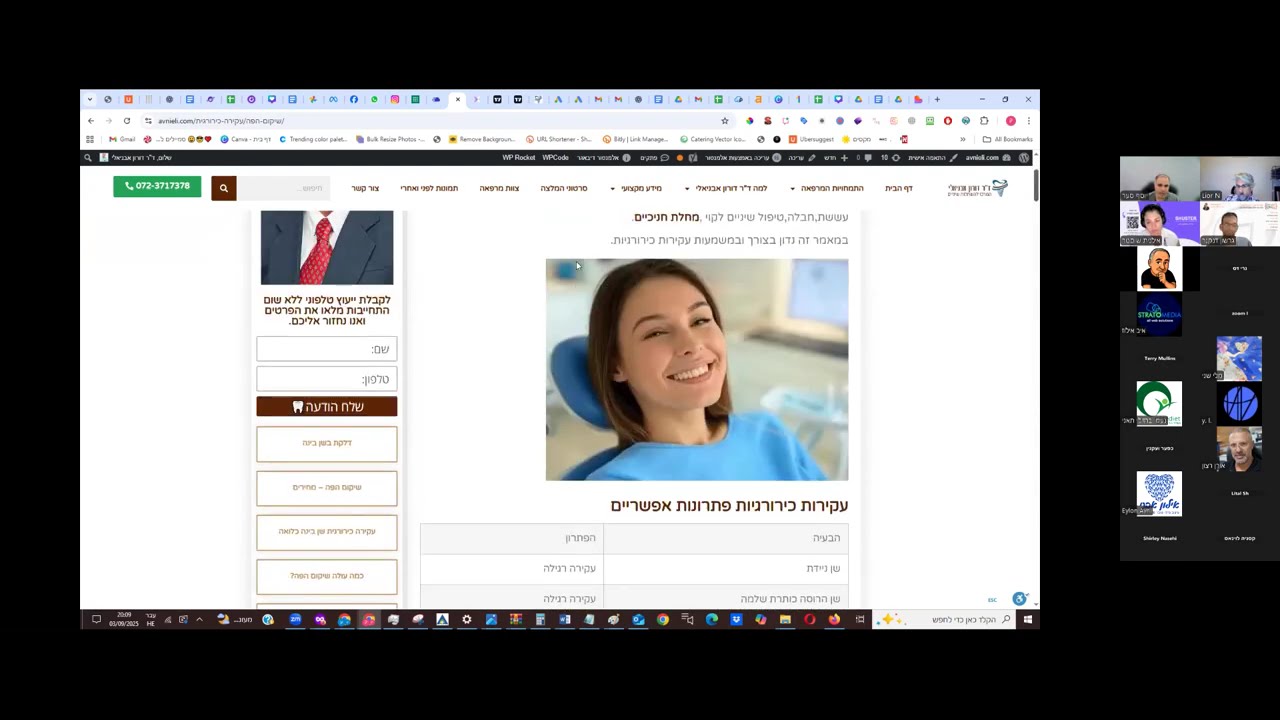
Task: Open the צוות מרפאה menu item
Action: point(499,188)
